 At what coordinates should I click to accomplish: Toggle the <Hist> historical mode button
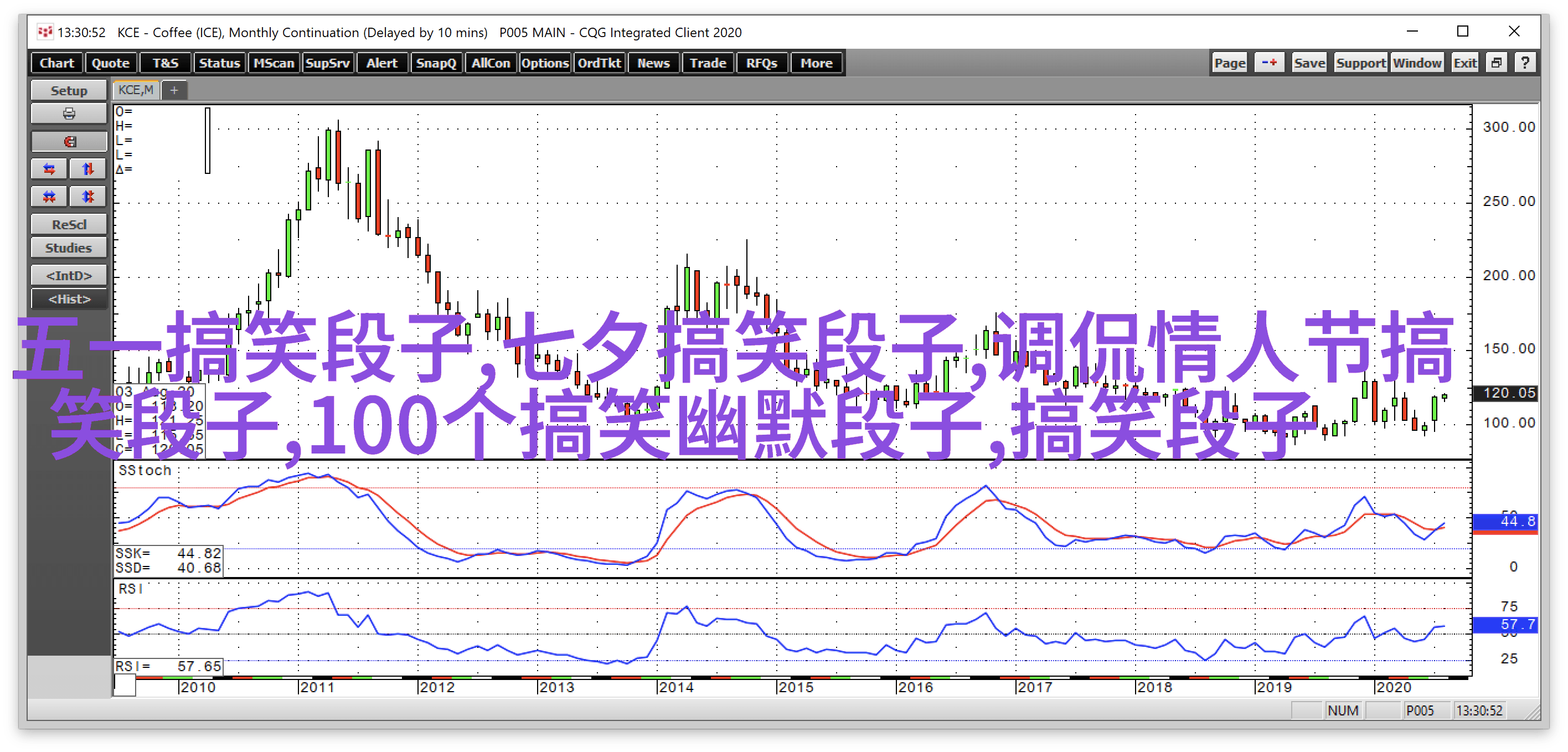[69, 299]
